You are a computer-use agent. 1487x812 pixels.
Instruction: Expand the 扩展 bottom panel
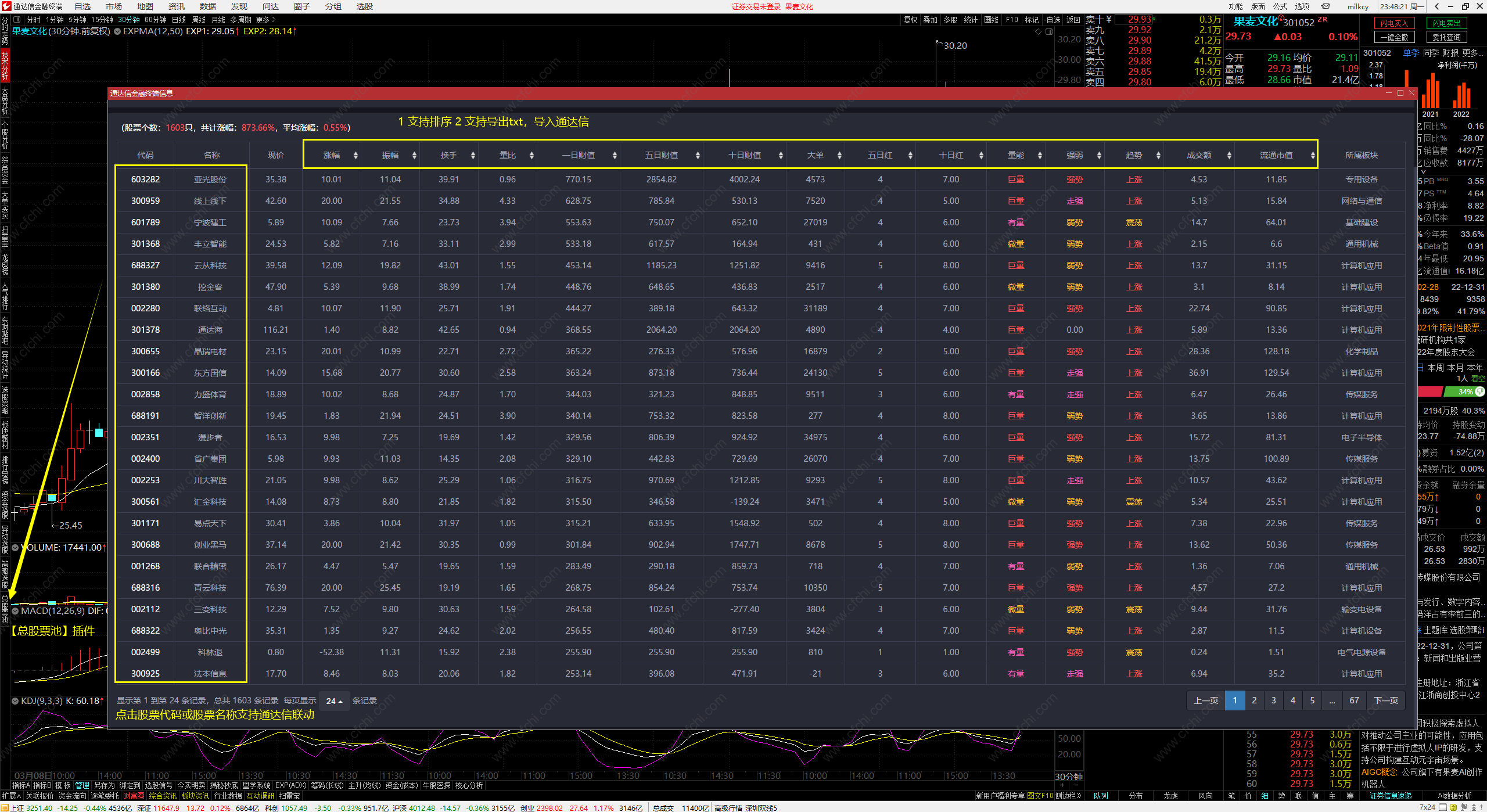(x=10, y=796)
